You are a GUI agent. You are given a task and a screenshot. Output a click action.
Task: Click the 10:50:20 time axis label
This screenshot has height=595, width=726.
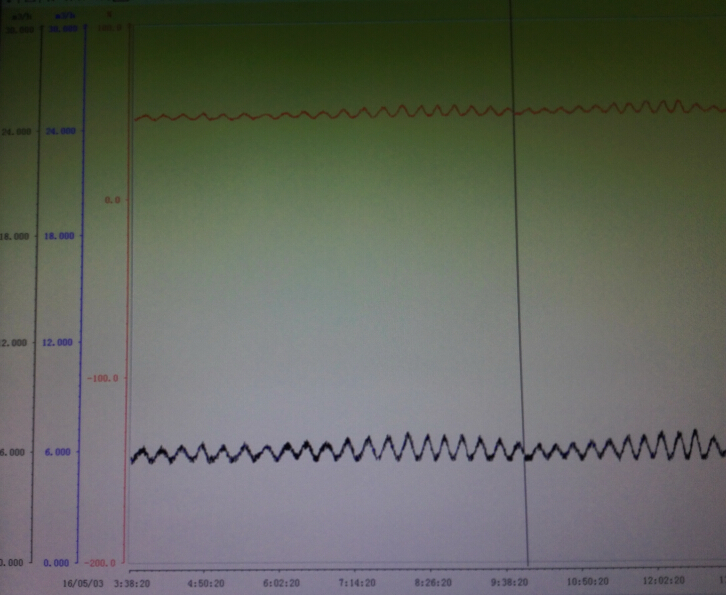pos(588,581)
